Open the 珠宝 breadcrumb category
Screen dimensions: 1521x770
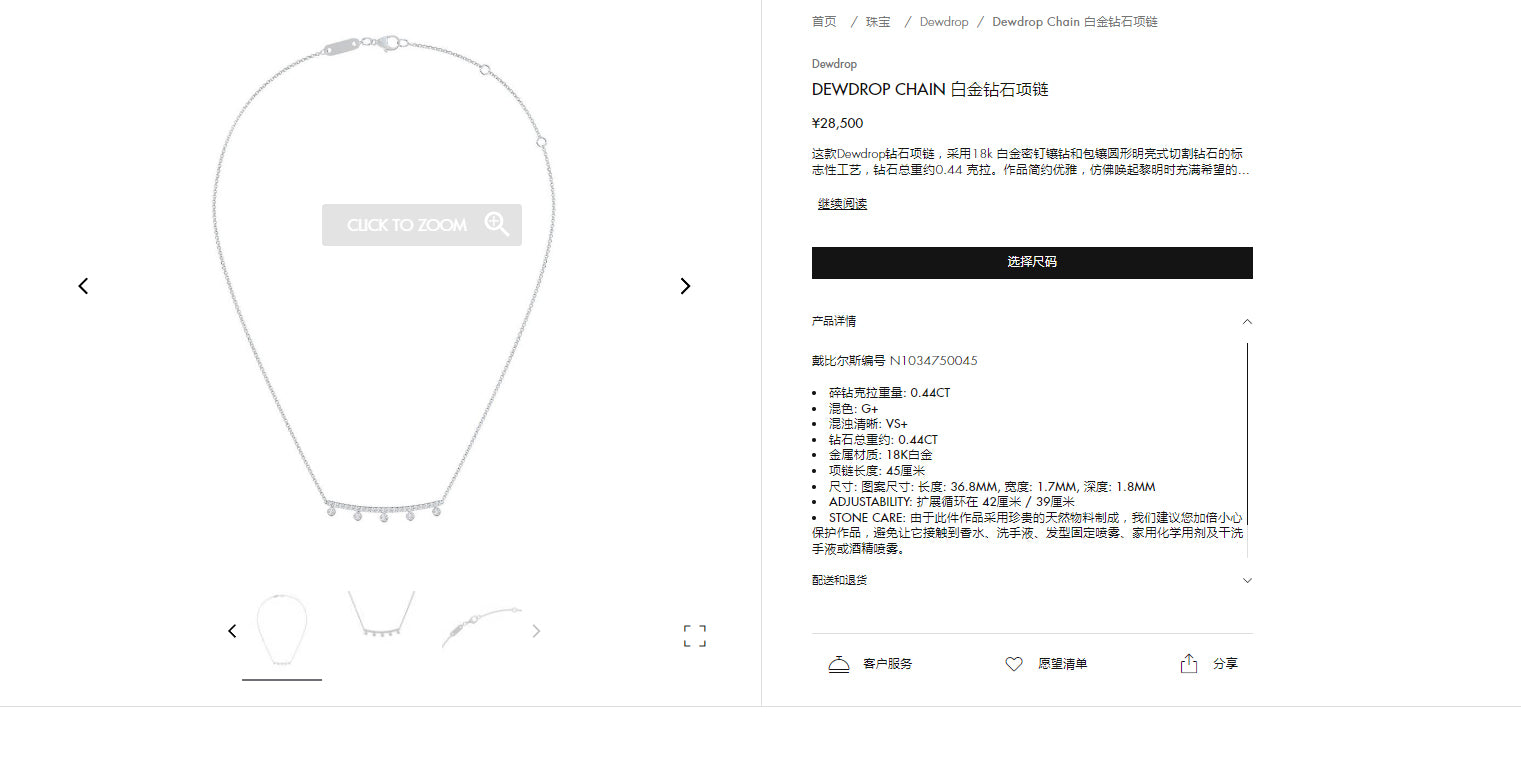pos(878,22)
